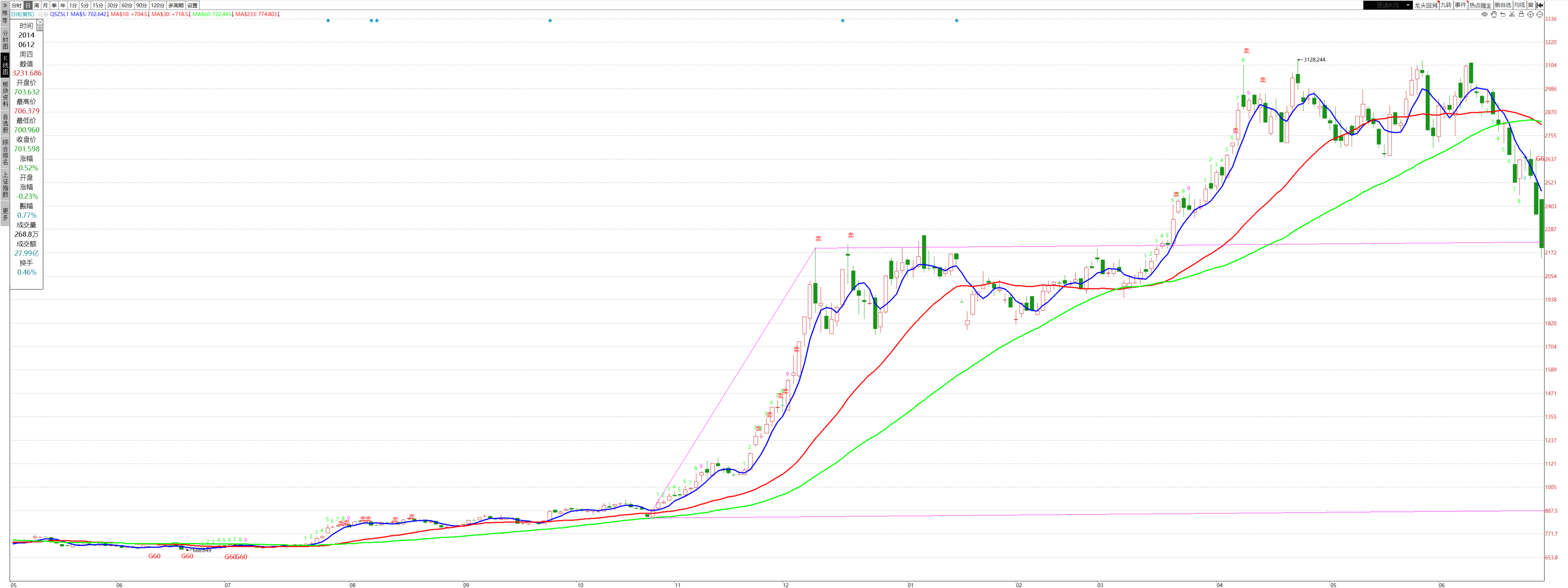Open 板块资料 sidebar tab

tap(5, 94)
